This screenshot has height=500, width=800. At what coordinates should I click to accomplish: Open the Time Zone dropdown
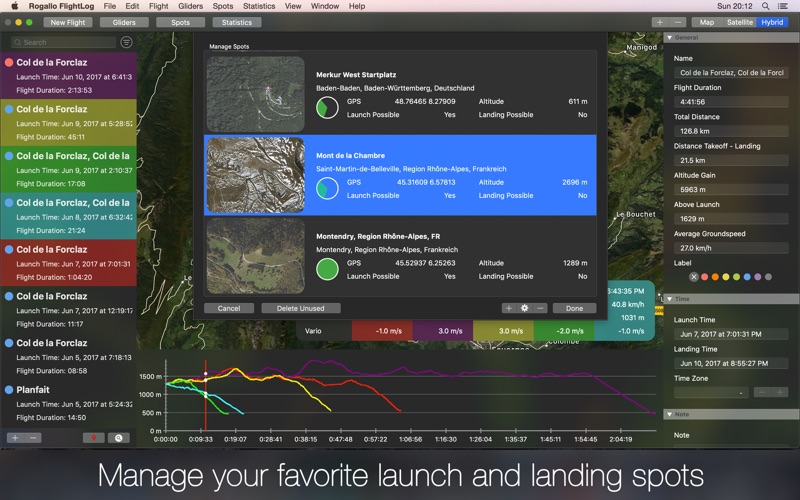(x=711, y=392)
